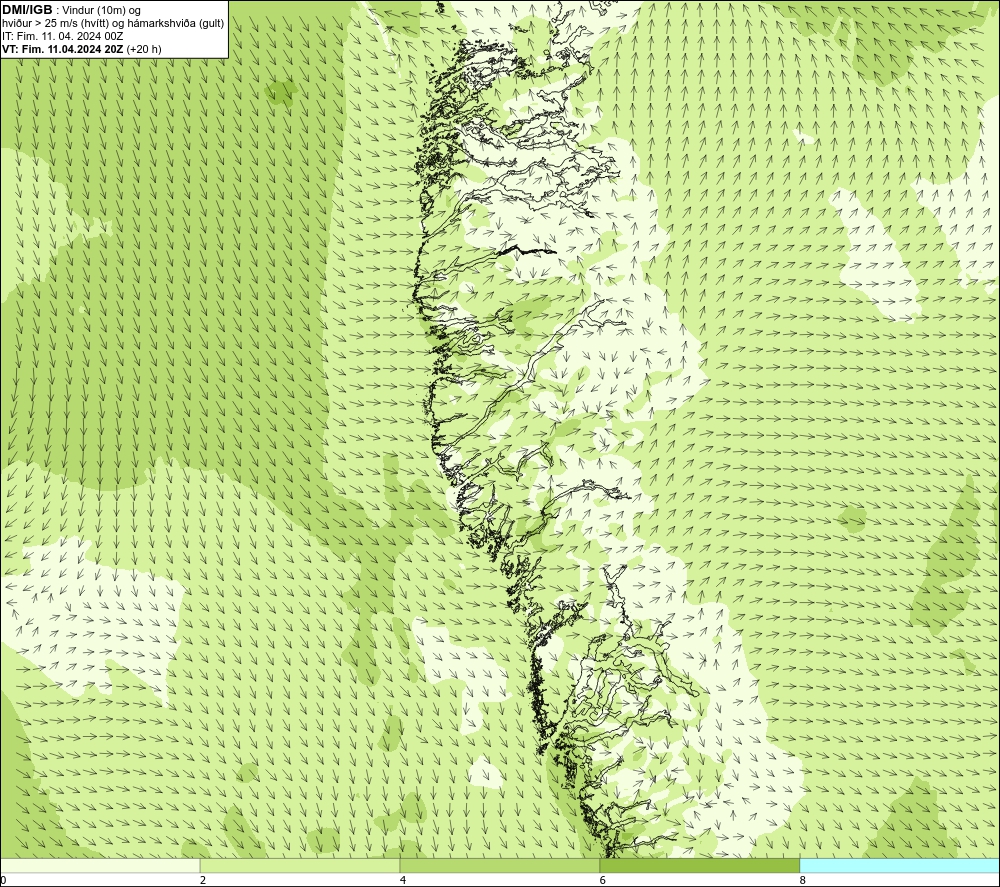Click the 4–6 m/s medium green legend swatch
The height and width of the screenshot is (887, 1000).
[499, 866]
